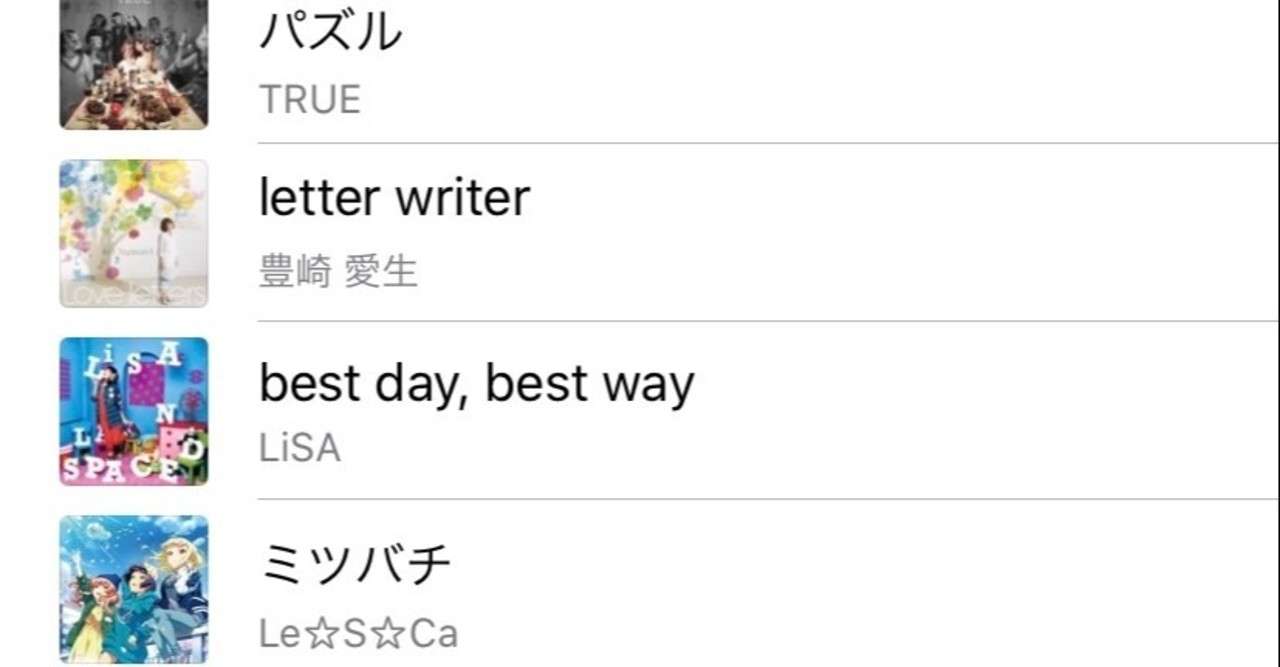Tap empty area beside best day, best way
Image resolution: width=1280 pixels, height=667 pixels.
click(950, 410)
